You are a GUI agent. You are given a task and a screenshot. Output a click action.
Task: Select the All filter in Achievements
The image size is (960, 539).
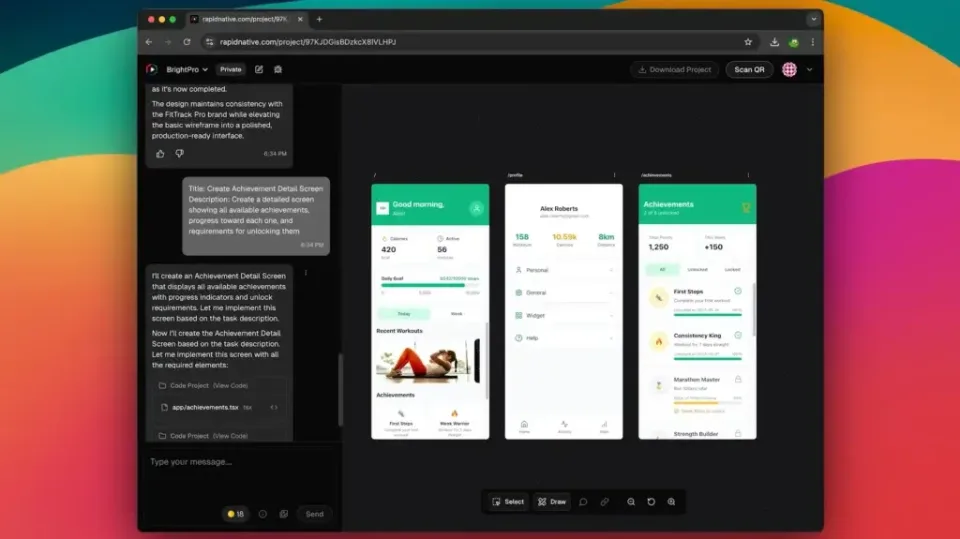pos(662,270)
